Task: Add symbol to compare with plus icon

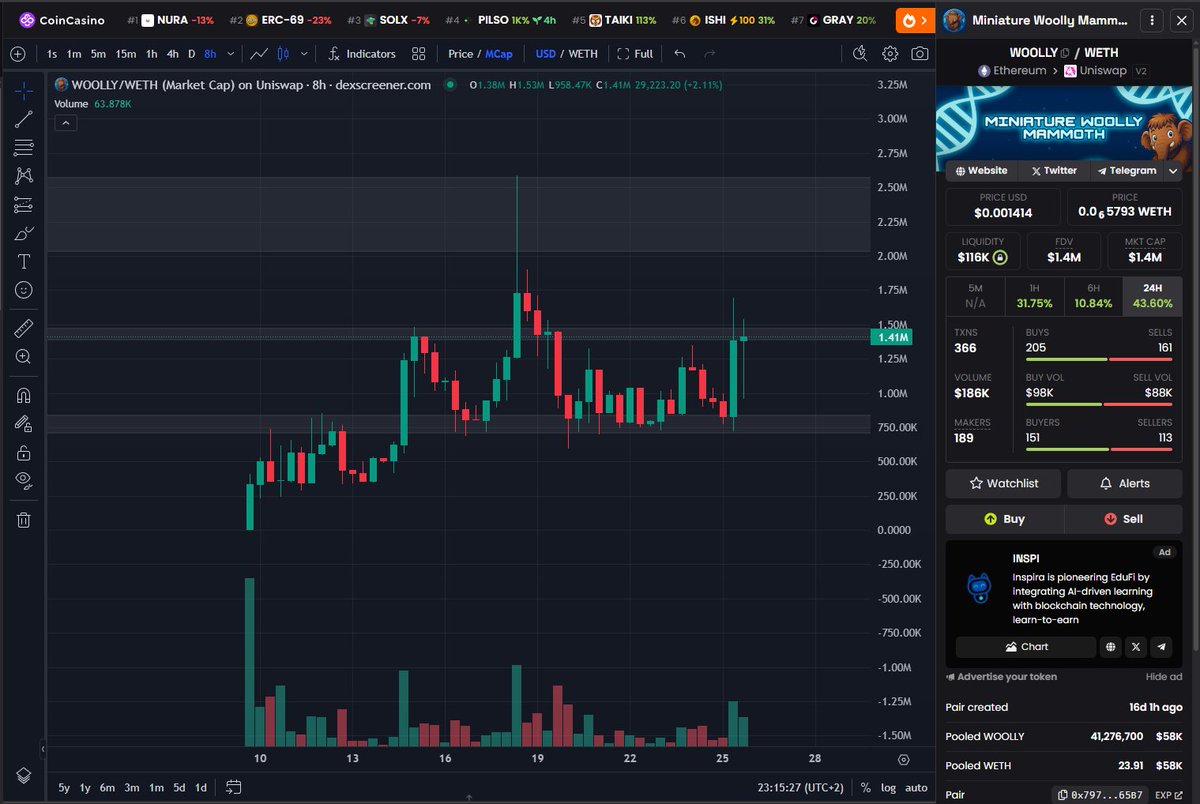Action: (19, 54)
